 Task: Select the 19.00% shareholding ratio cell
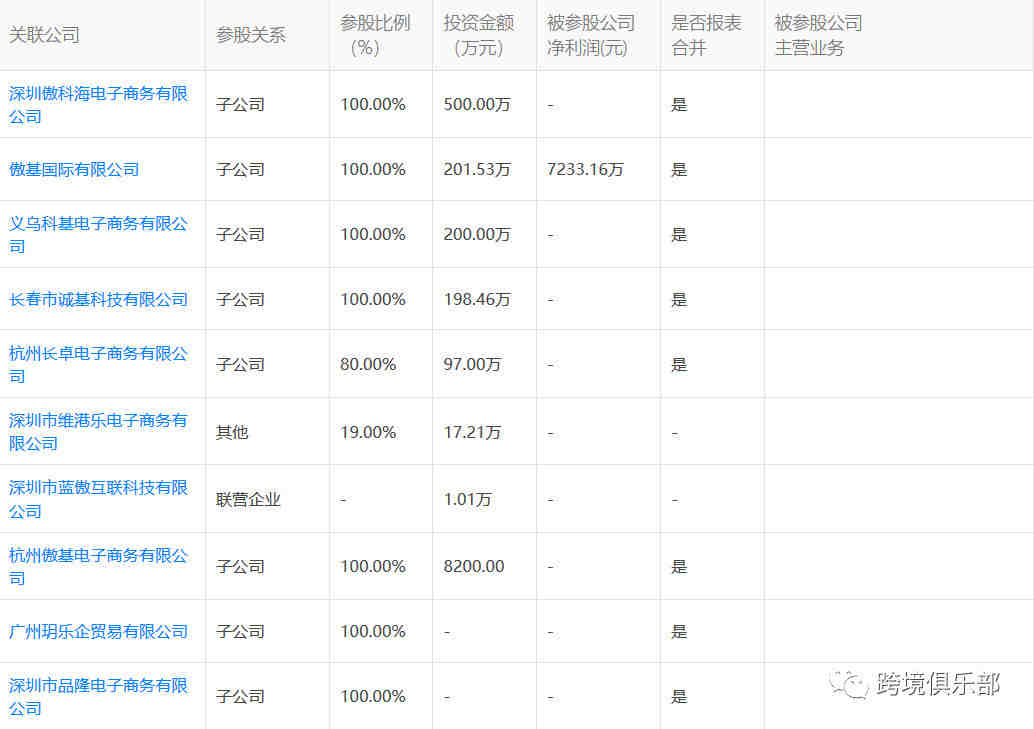pyautogui.click(x=368, y=432)
